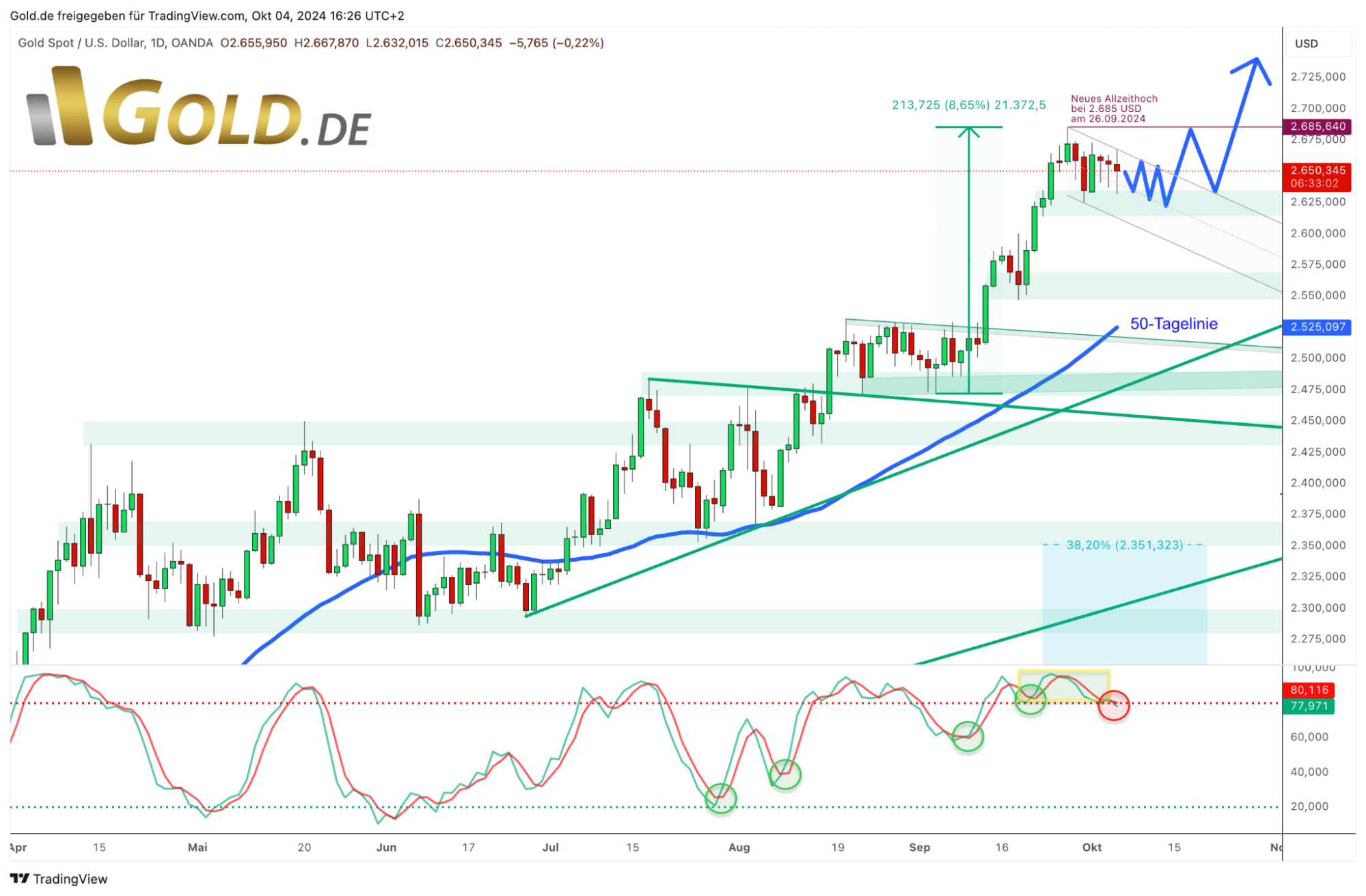Click the 2.400,000 price axis label
Viewport: 1366px width, 896px height.
[x=1317, y=483]
